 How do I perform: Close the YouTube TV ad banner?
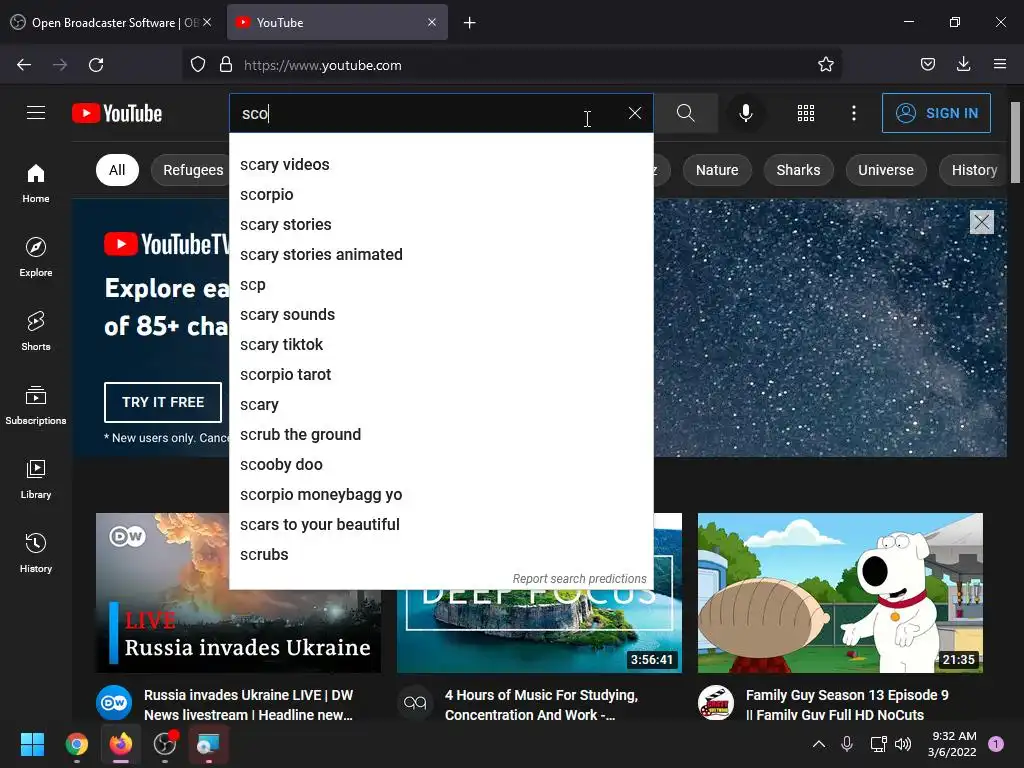(982, 222)
